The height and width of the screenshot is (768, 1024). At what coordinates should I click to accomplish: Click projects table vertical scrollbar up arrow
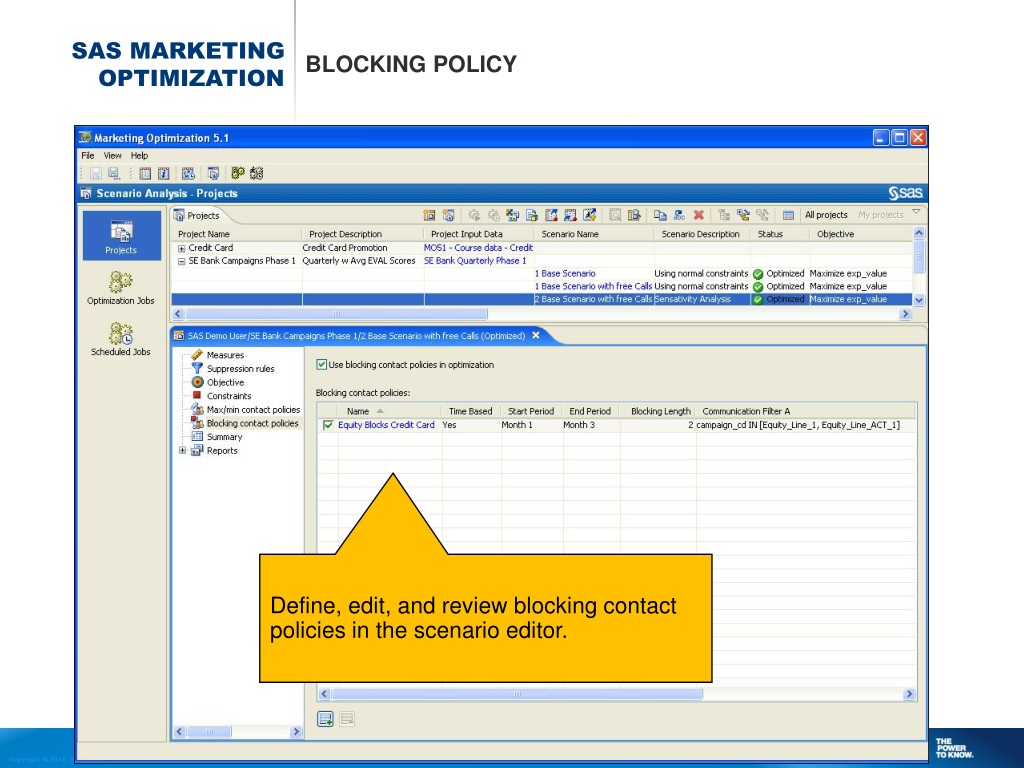pos(919,234)
